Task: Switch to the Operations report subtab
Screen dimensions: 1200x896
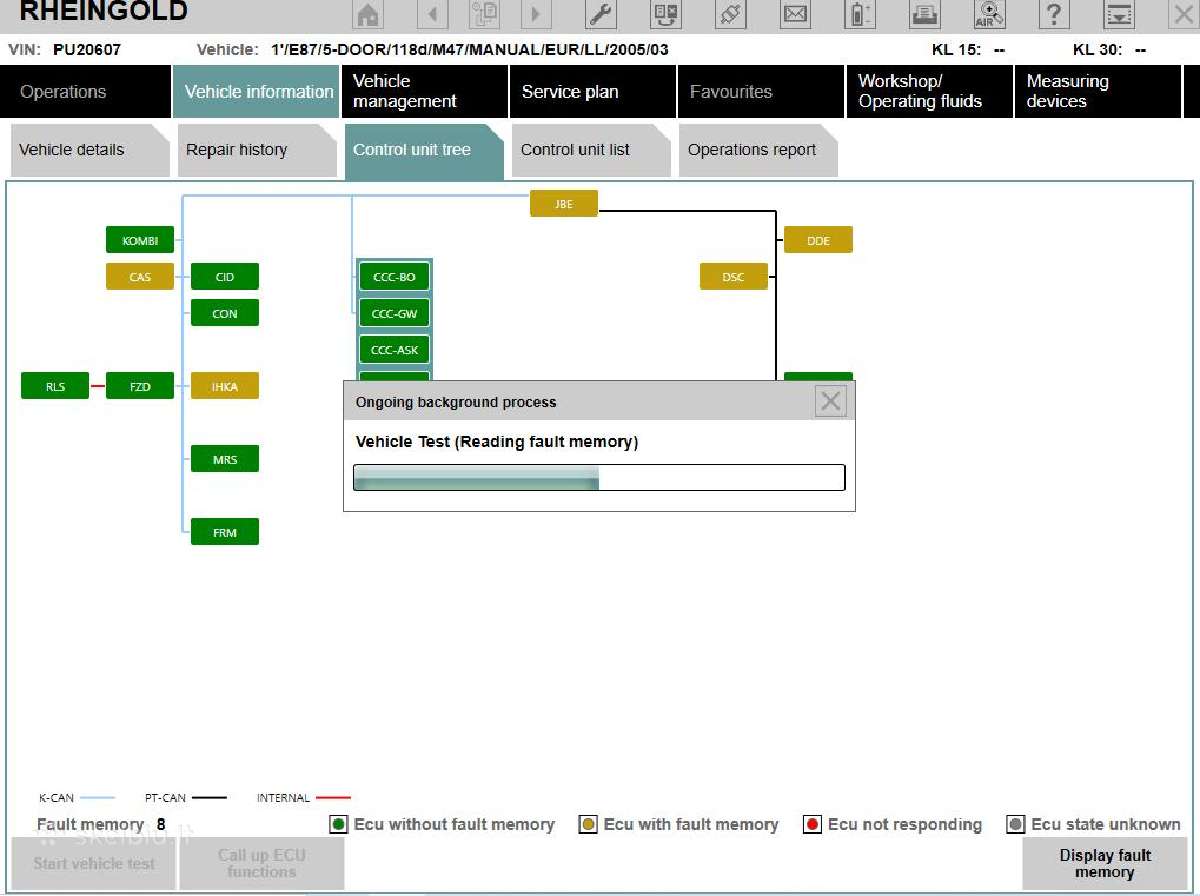Action: point(758,151)
